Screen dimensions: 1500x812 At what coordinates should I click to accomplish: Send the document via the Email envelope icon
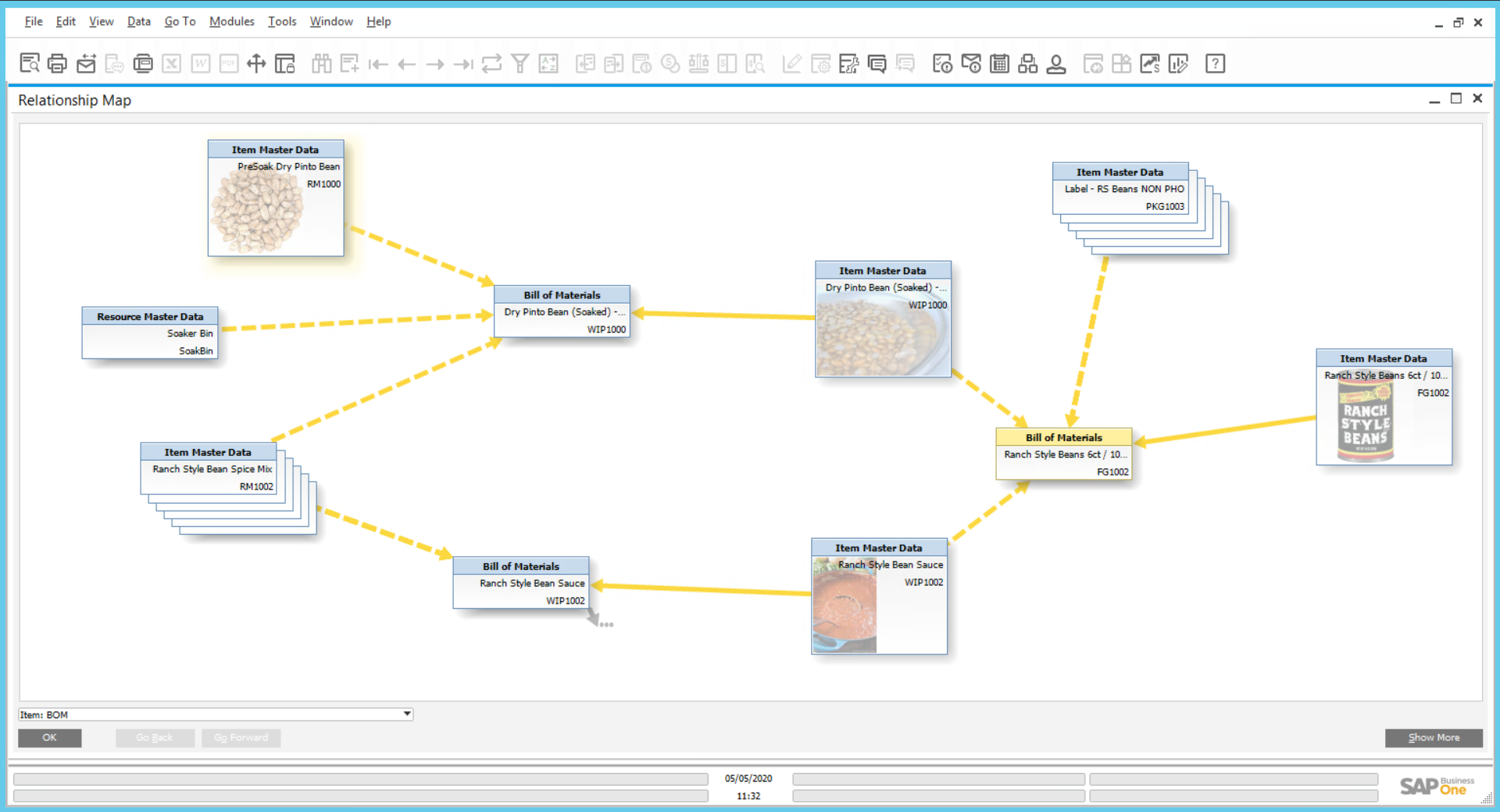pos(86,63)
